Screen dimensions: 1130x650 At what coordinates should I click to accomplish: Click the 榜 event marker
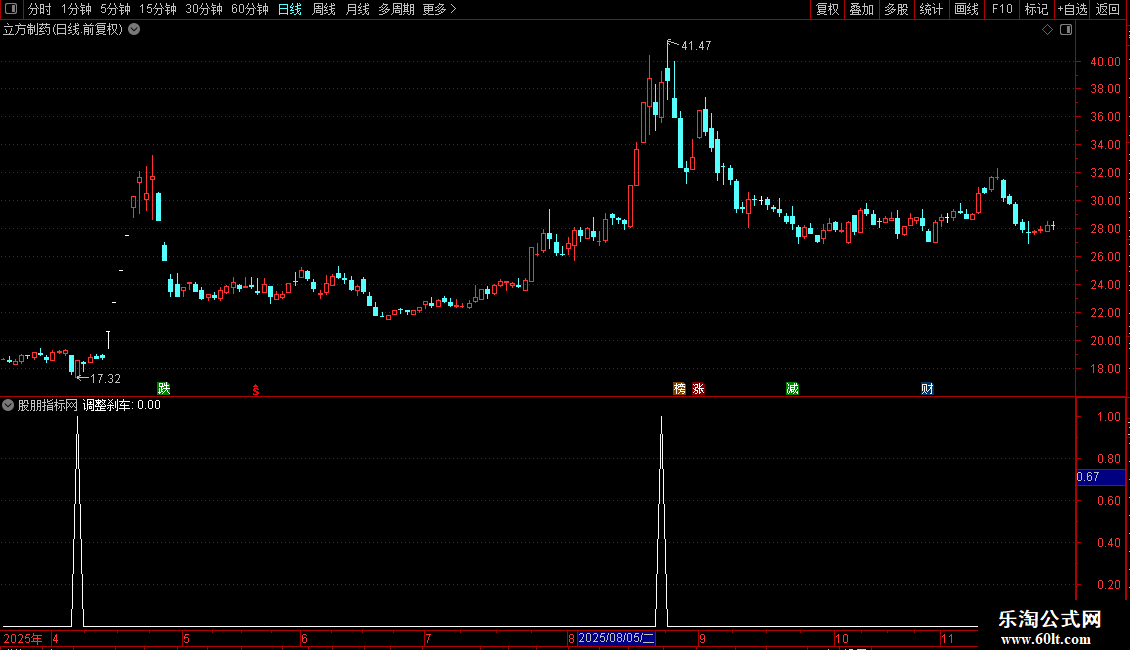click(679, 388)
